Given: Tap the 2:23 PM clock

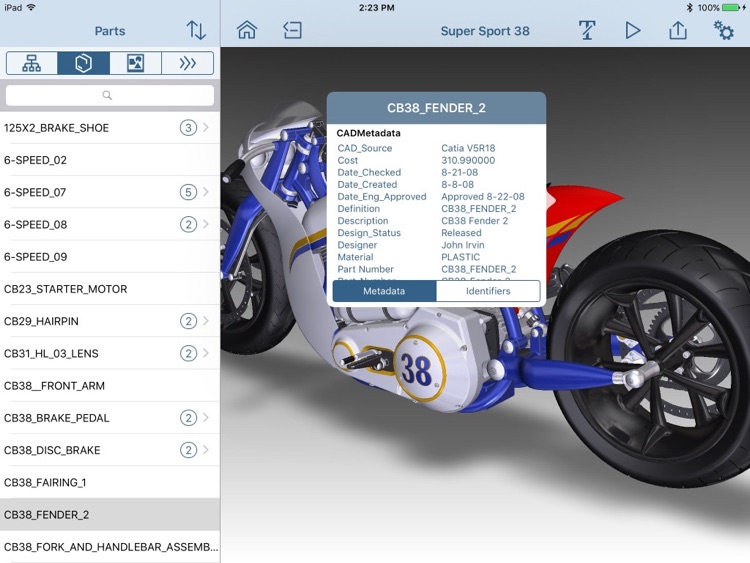Looking at the screenshot, I should point(376,7).
